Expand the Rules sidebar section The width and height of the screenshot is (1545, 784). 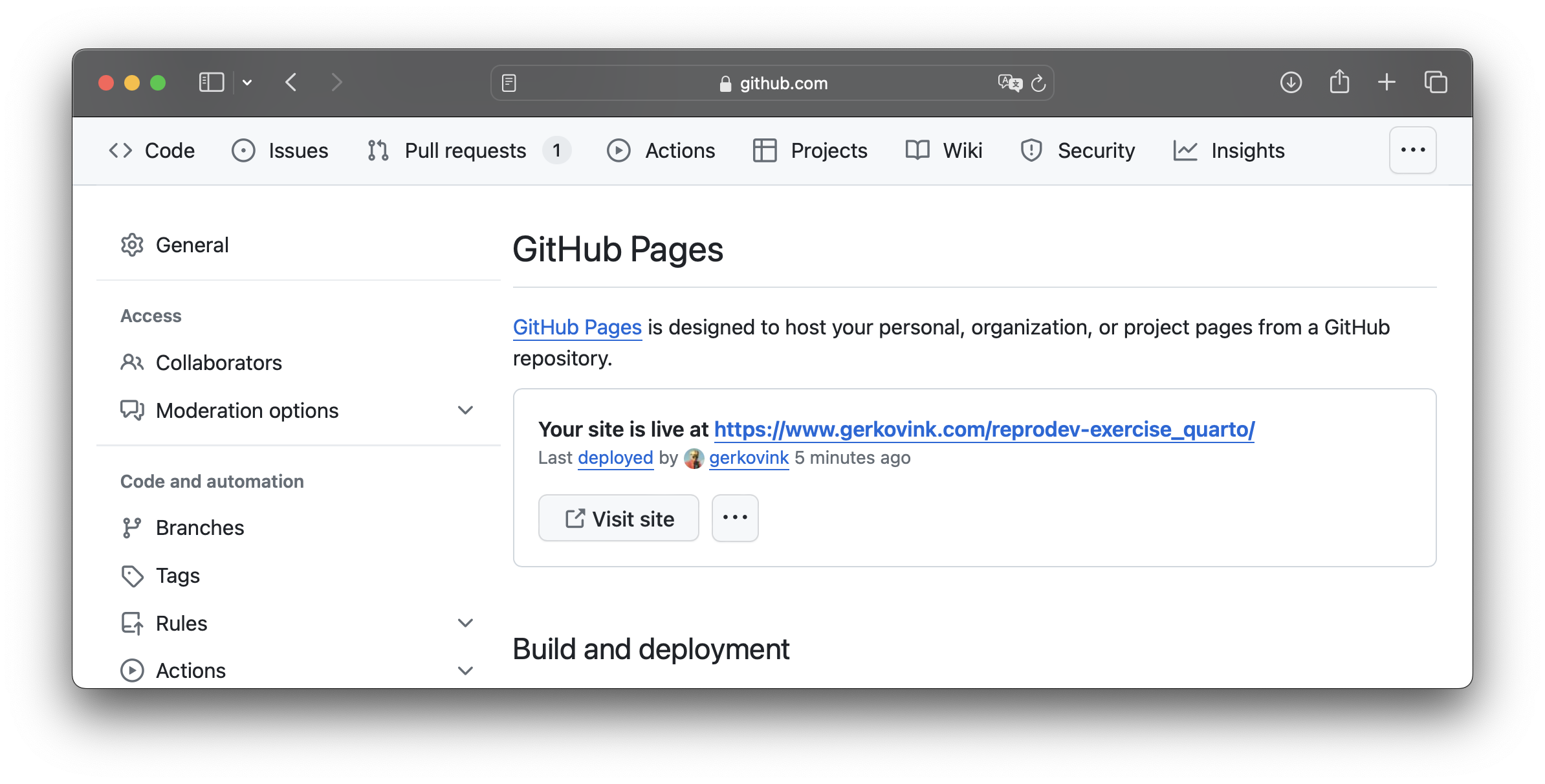point(465,623)
